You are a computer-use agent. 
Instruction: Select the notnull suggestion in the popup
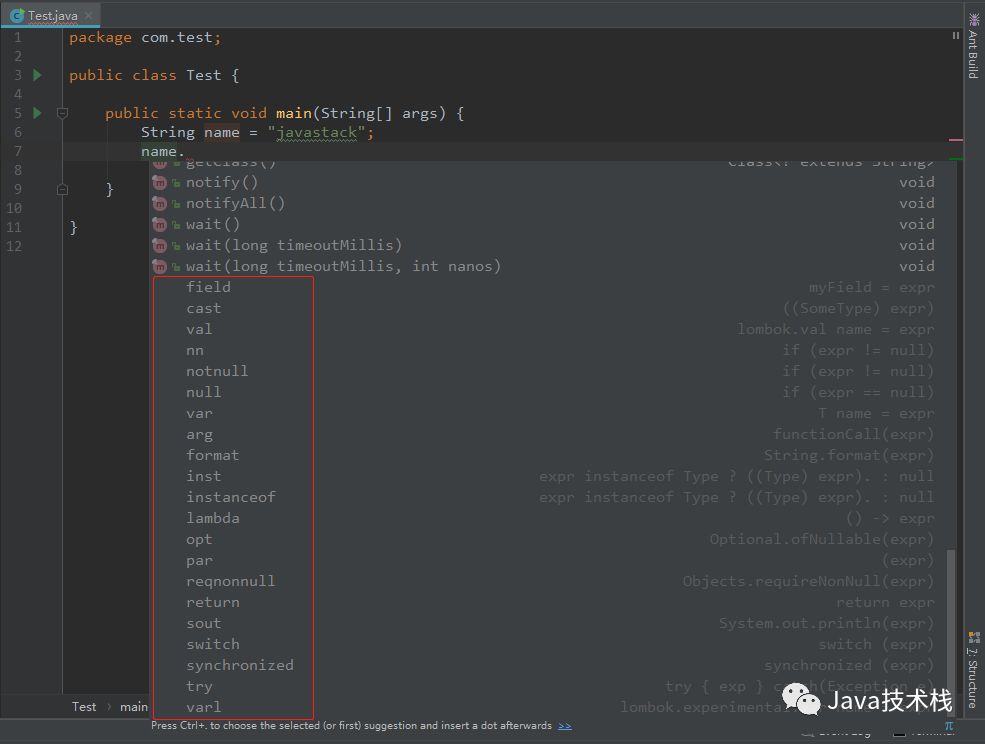[217, 370]
